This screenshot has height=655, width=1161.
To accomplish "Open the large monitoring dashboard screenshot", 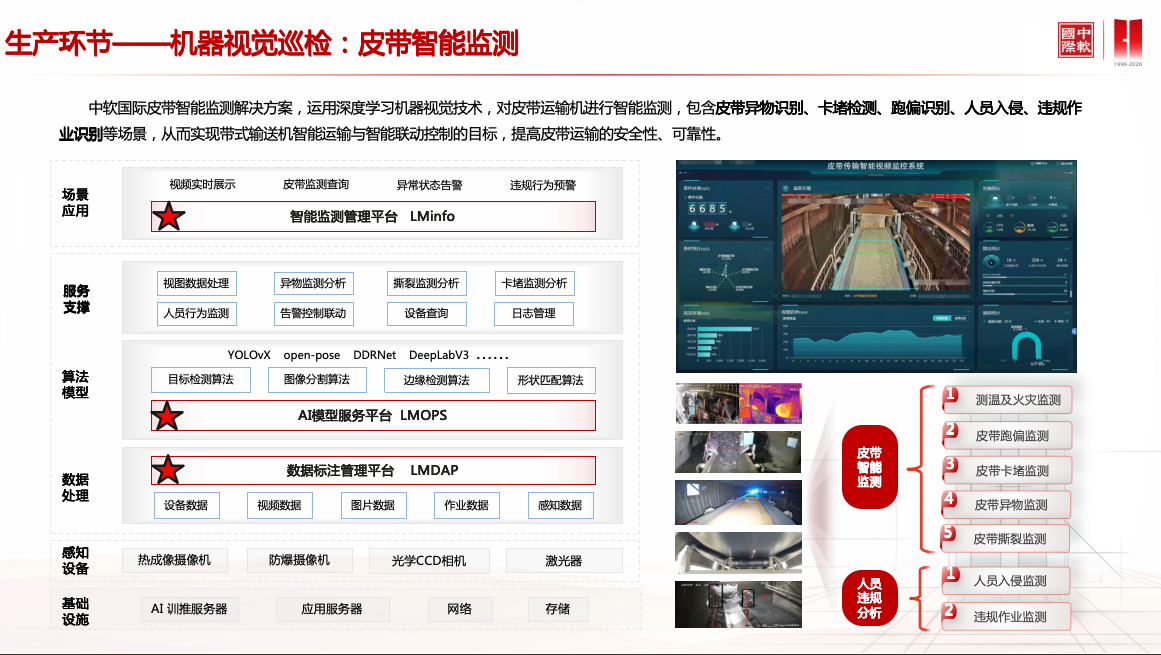I will (x=875, y=265).
